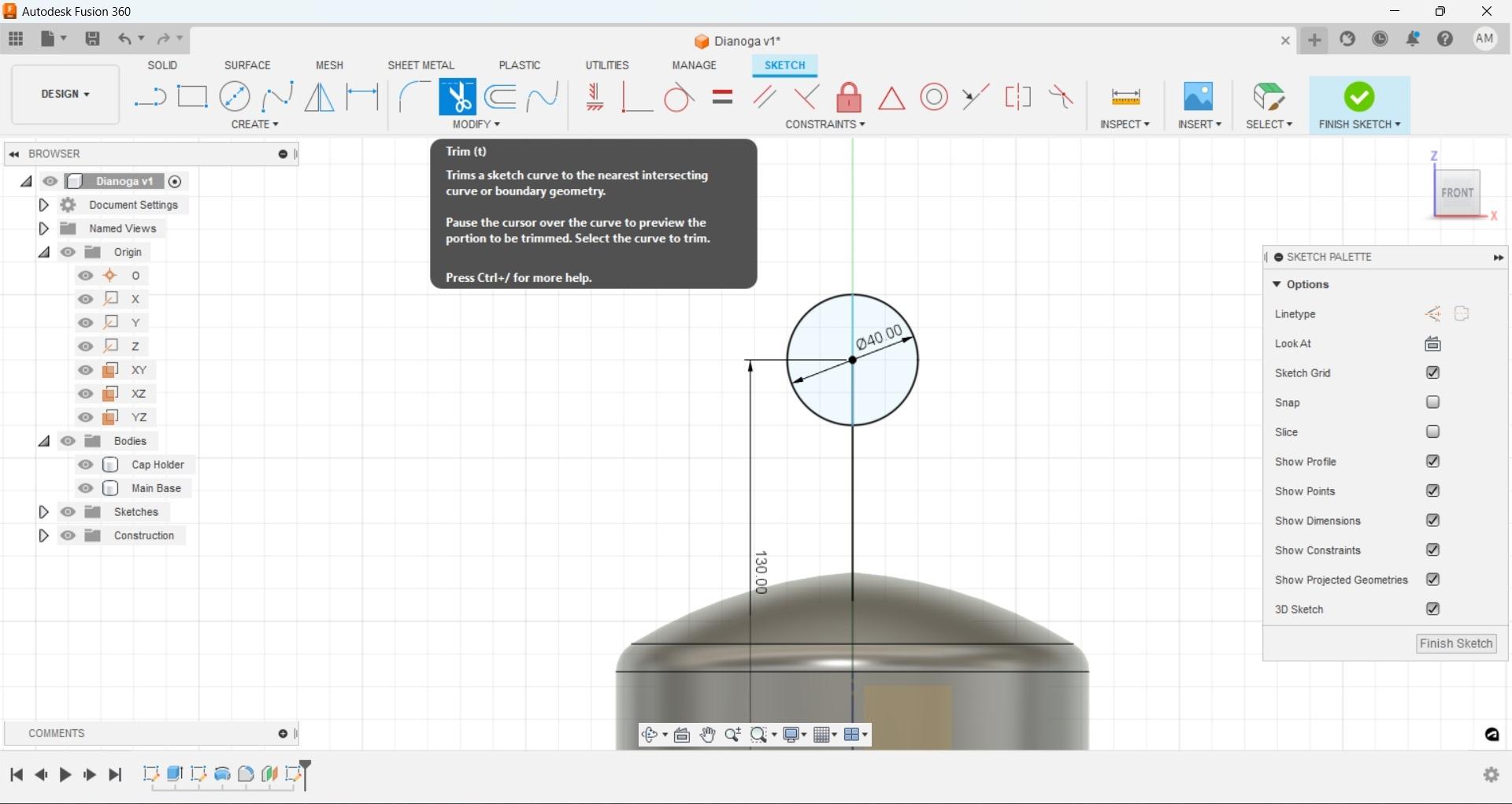
Task: Click the Finish Sketch palette button
Action: click(1456, 643)
